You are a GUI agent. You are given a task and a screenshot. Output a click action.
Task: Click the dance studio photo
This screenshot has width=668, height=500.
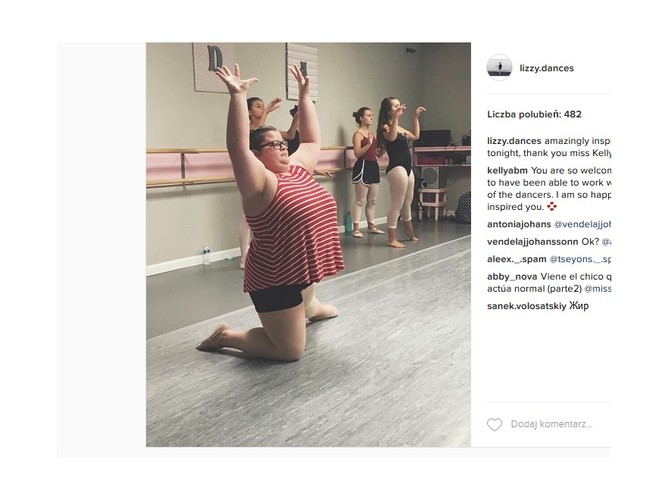coord(308,244)
